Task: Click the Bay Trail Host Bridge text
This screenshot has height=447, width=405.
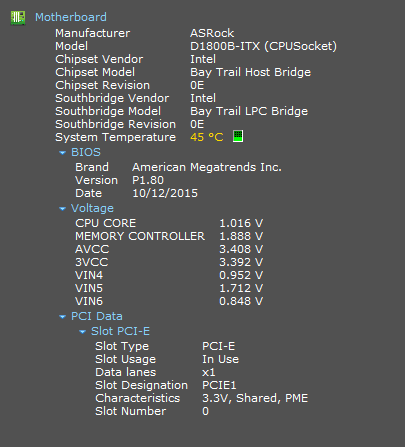Action: pos(250,72)
